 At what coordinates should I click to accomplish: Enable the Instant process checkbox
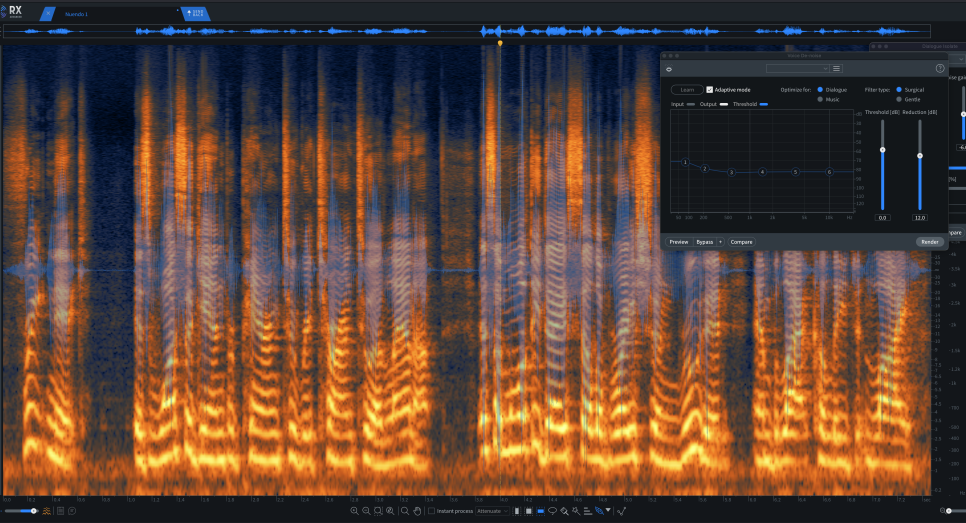(x=431, y=511)
